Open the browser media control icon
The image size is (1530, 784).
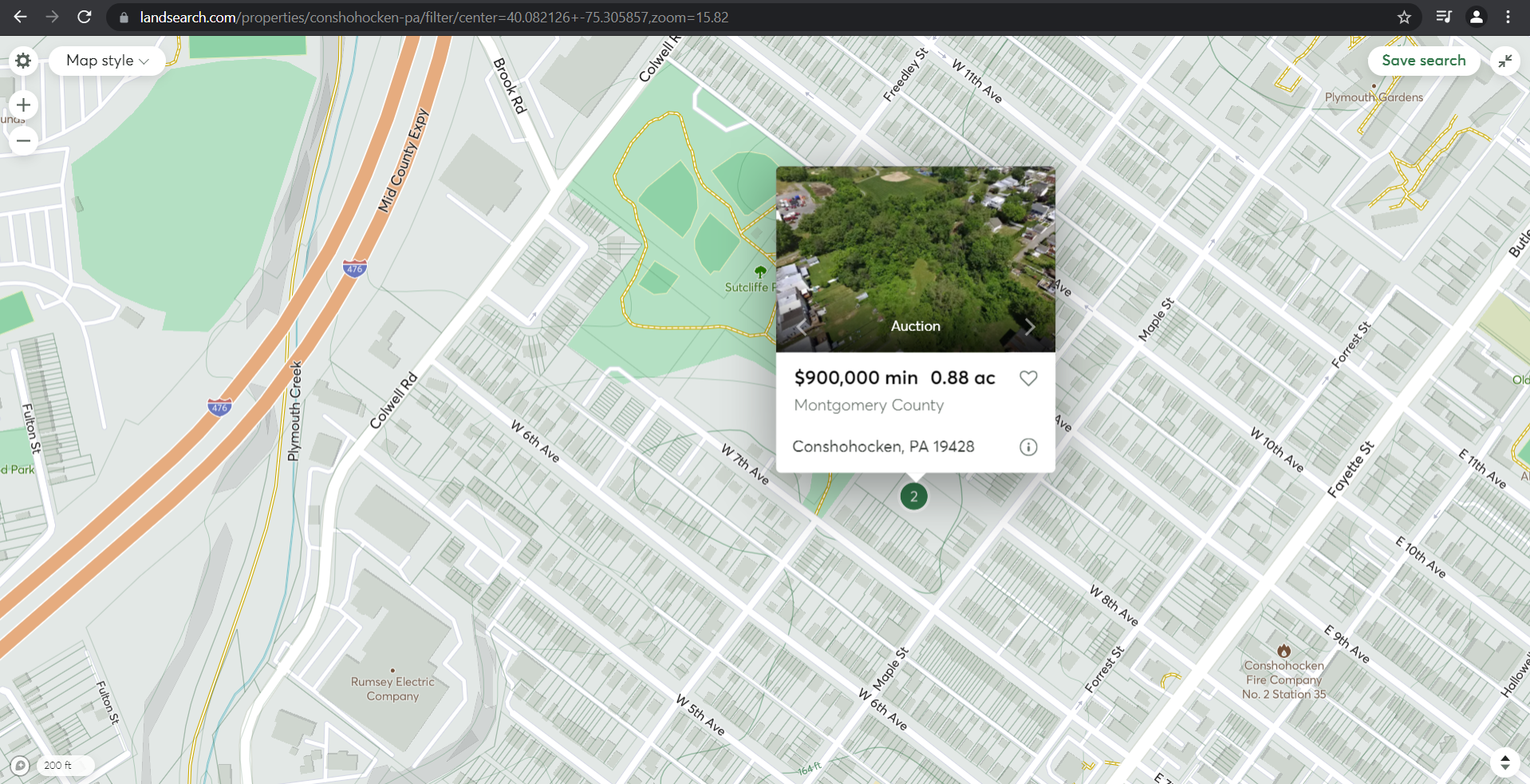1443,17
